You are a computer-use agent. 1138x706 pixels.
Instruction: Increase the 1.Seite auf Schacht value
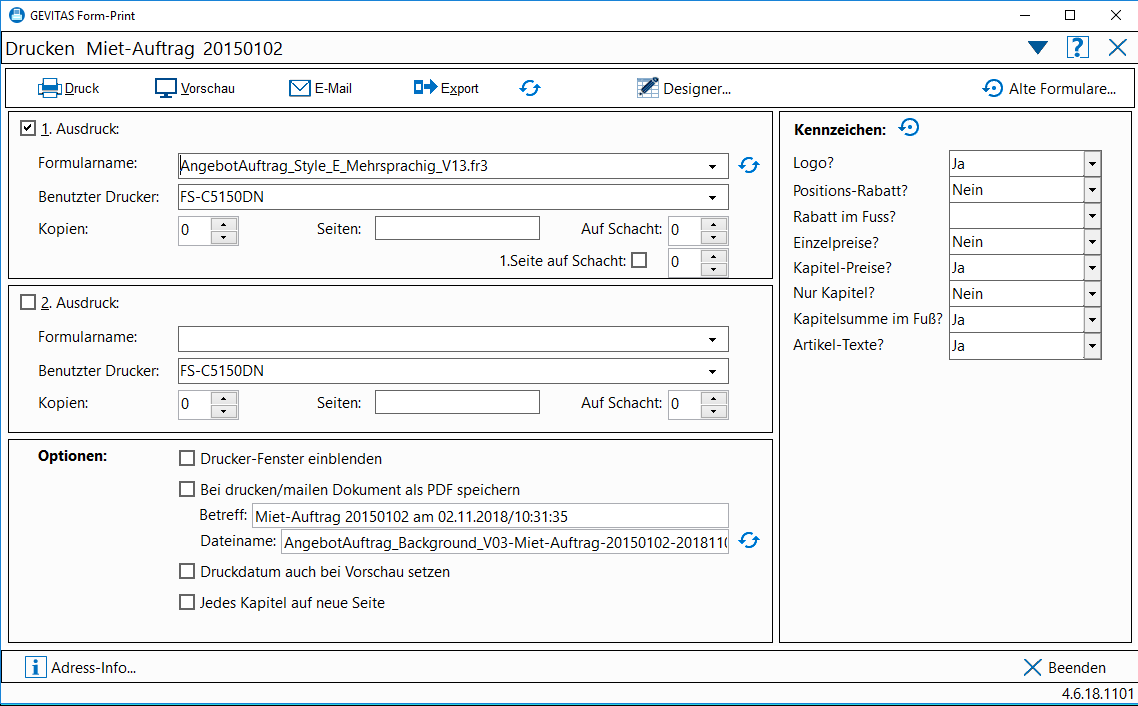click(714, 256)
